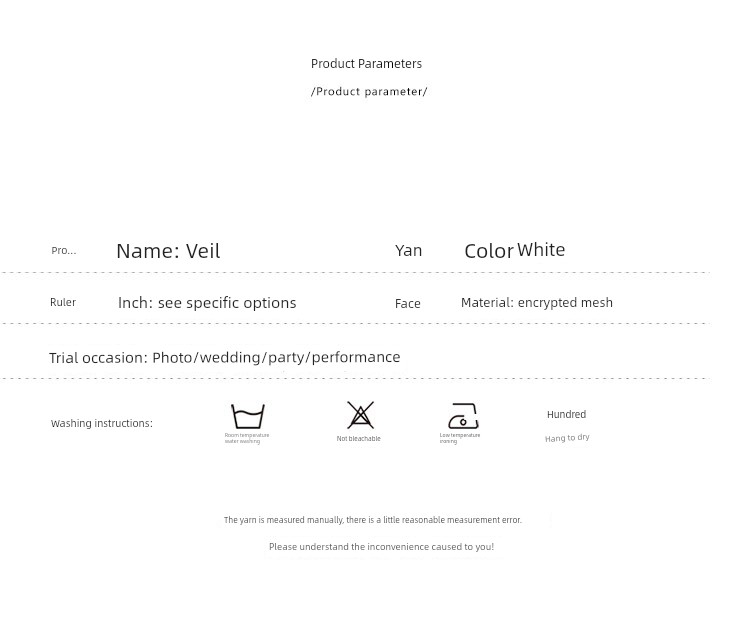The width and height of the screenshot is (750, 638).
Task: Click the low temperature ironing icon
Action: click(463, 415)
